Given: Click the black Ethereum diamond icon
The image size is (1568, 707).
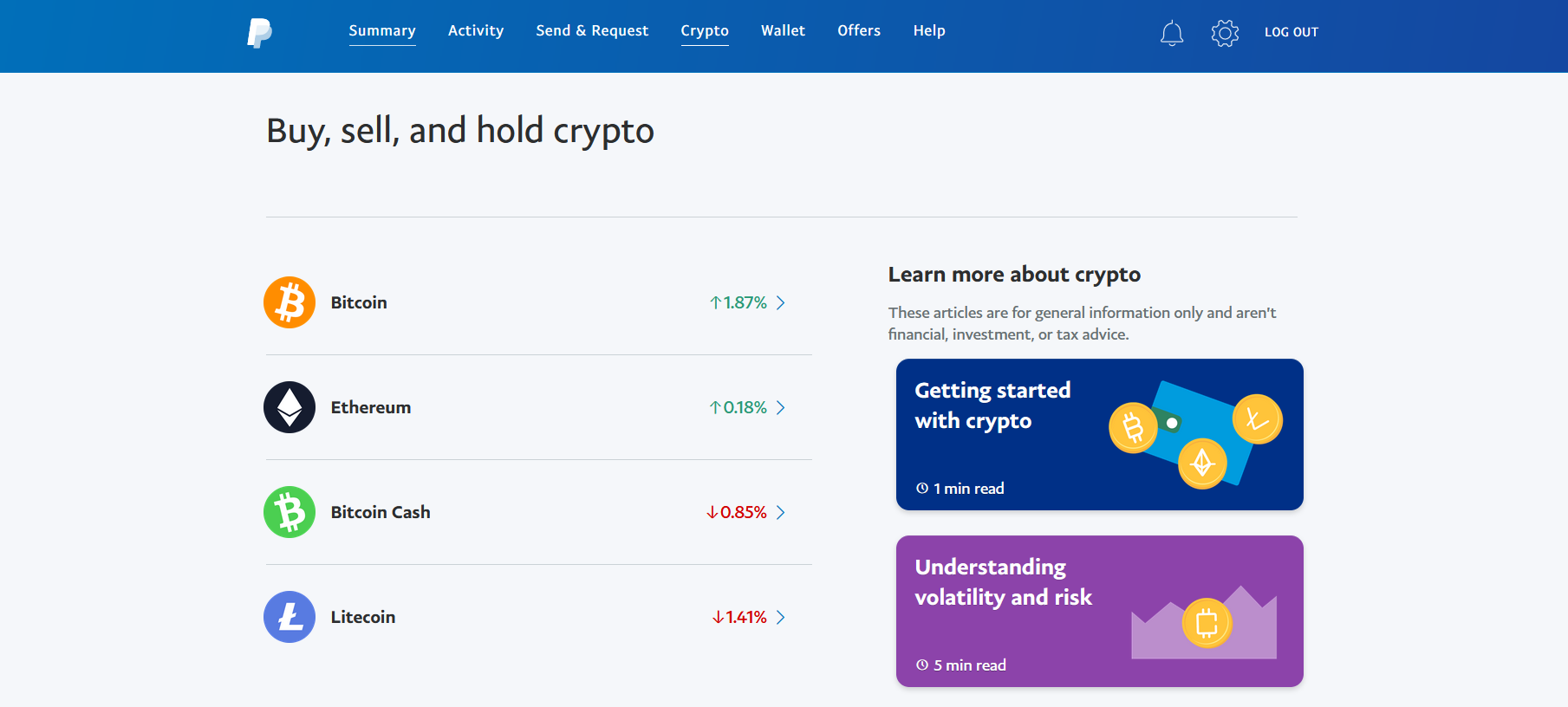Looking at the screenshot, I should point(290,407).
